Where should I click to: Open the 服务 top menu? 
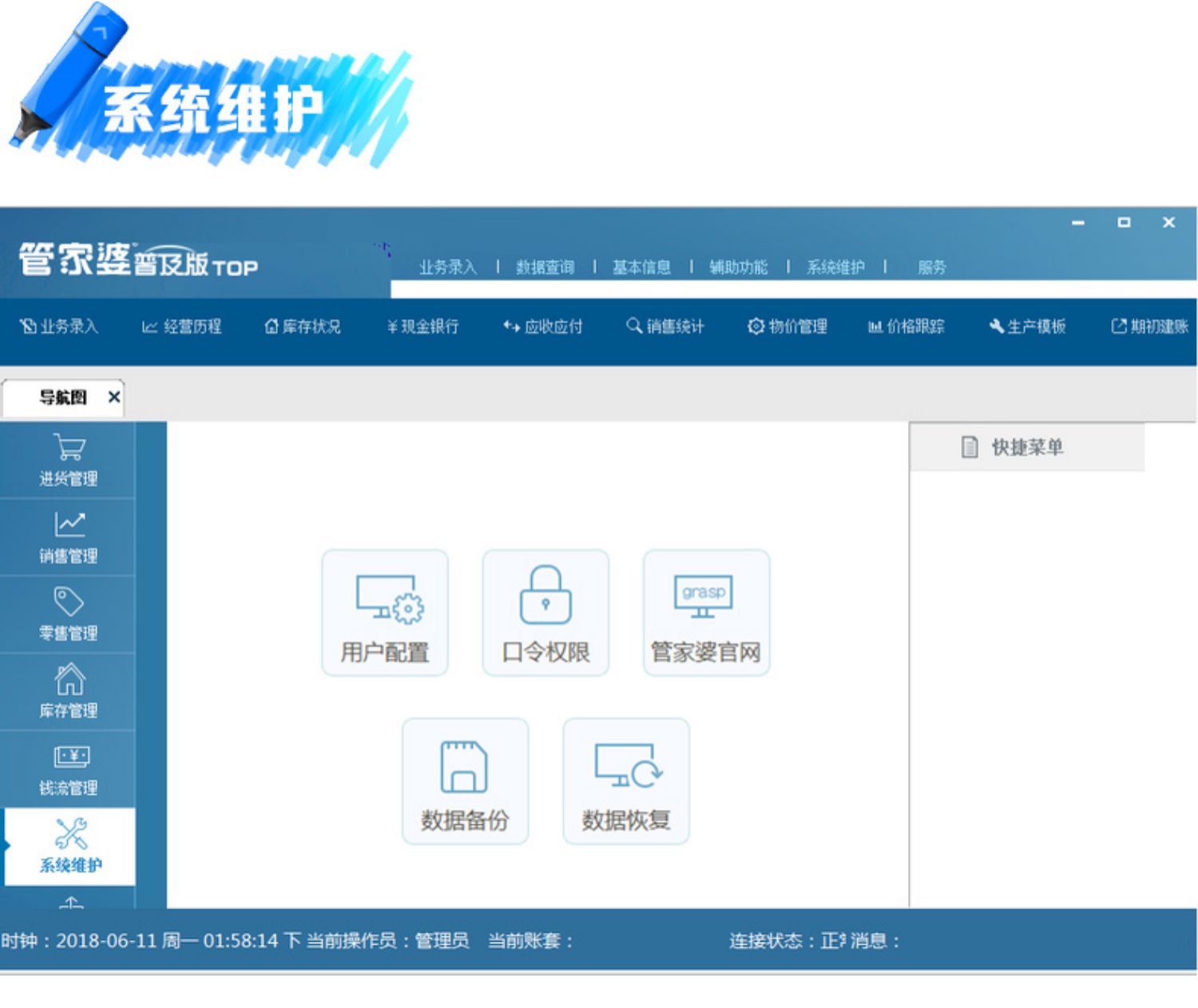coord(932,267)
